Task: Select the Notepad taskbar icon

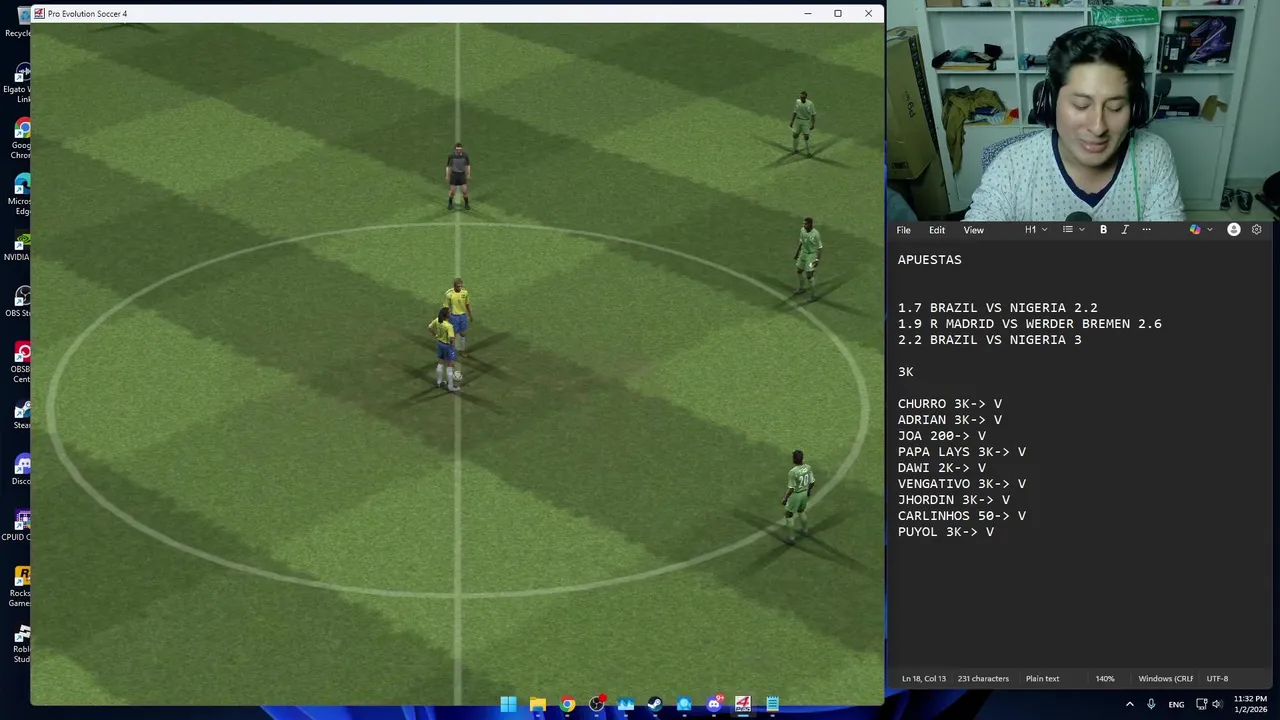Action: tap(772, 704)
